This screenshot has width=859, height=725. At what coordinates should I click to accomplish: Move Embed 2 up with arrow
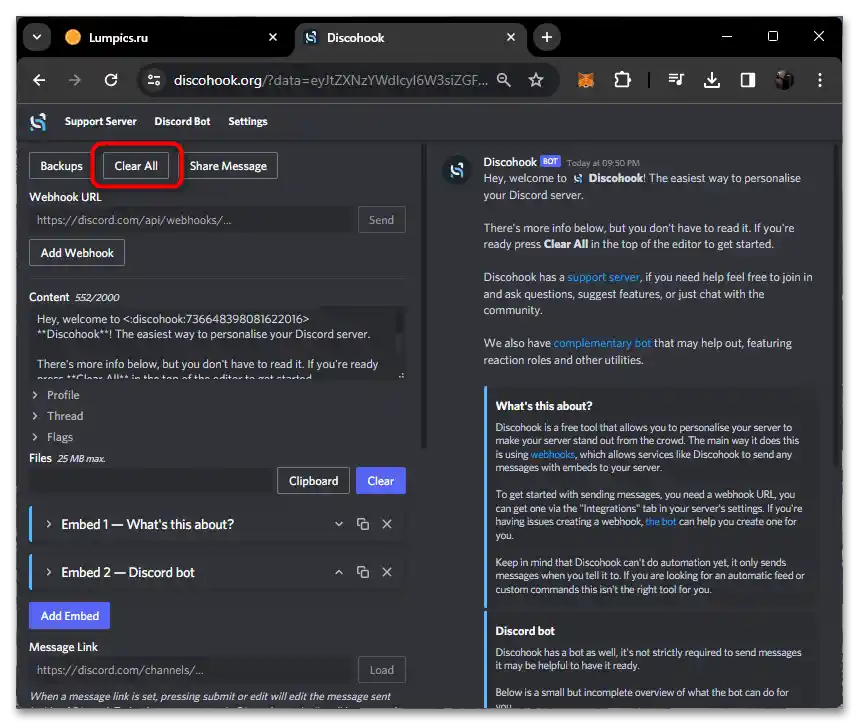339,572
